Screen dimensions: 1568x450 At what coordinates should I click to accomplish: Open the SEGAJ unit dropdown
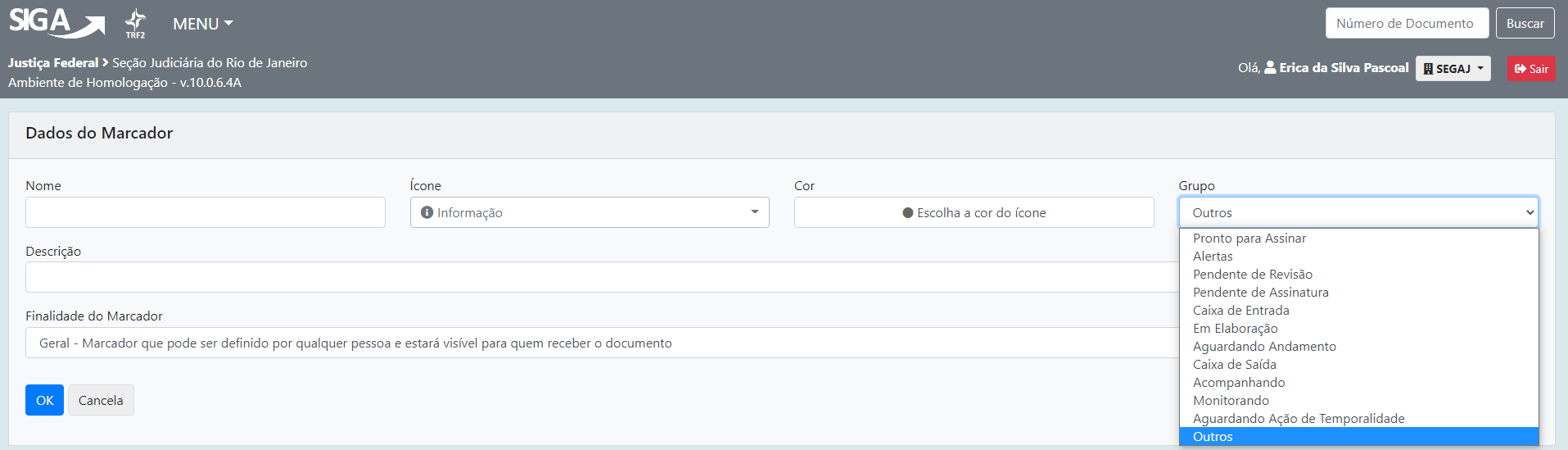click(1453, 69)
